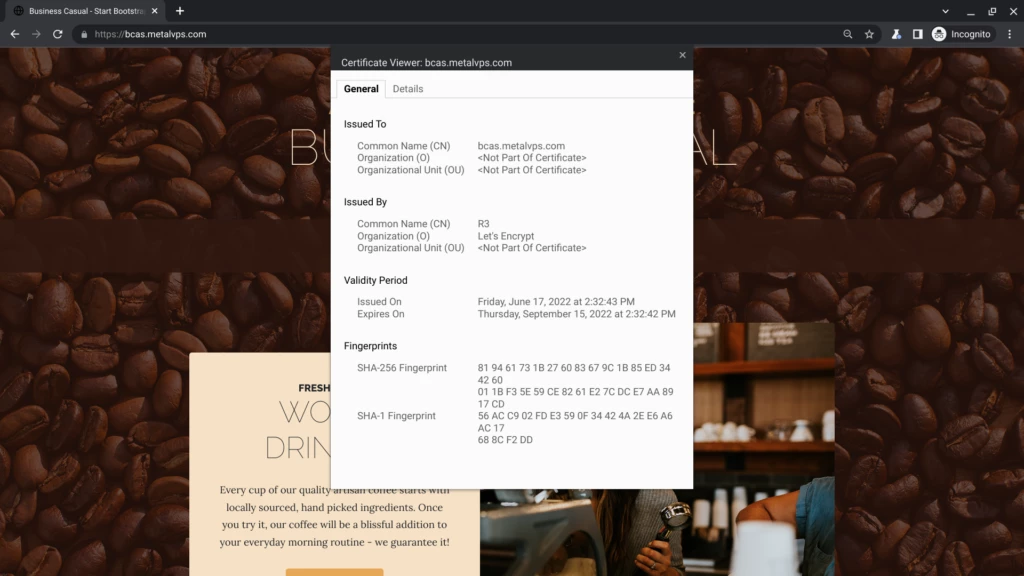Bookmark the page using the star icon
This screenshot has height=576, width=1024.
click(868, 33)
